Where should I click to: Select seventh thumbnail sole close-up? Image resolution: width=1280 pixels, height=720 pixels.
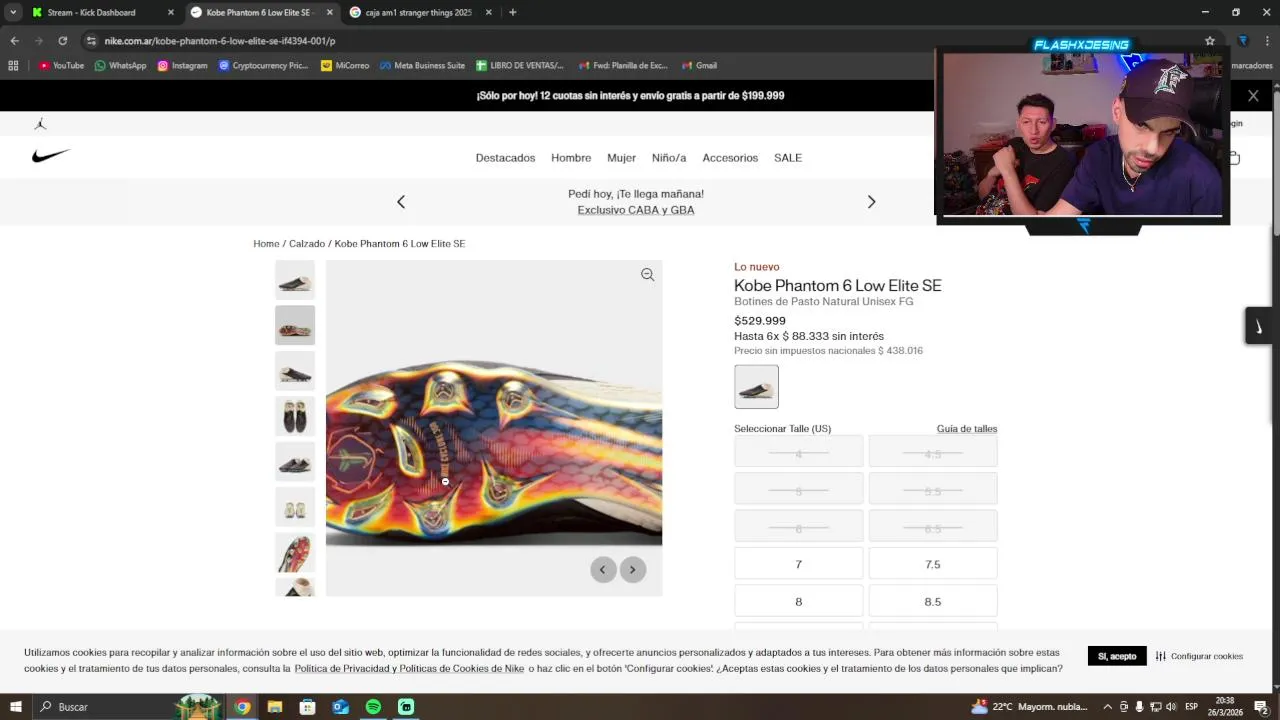[x=295, y=553]
